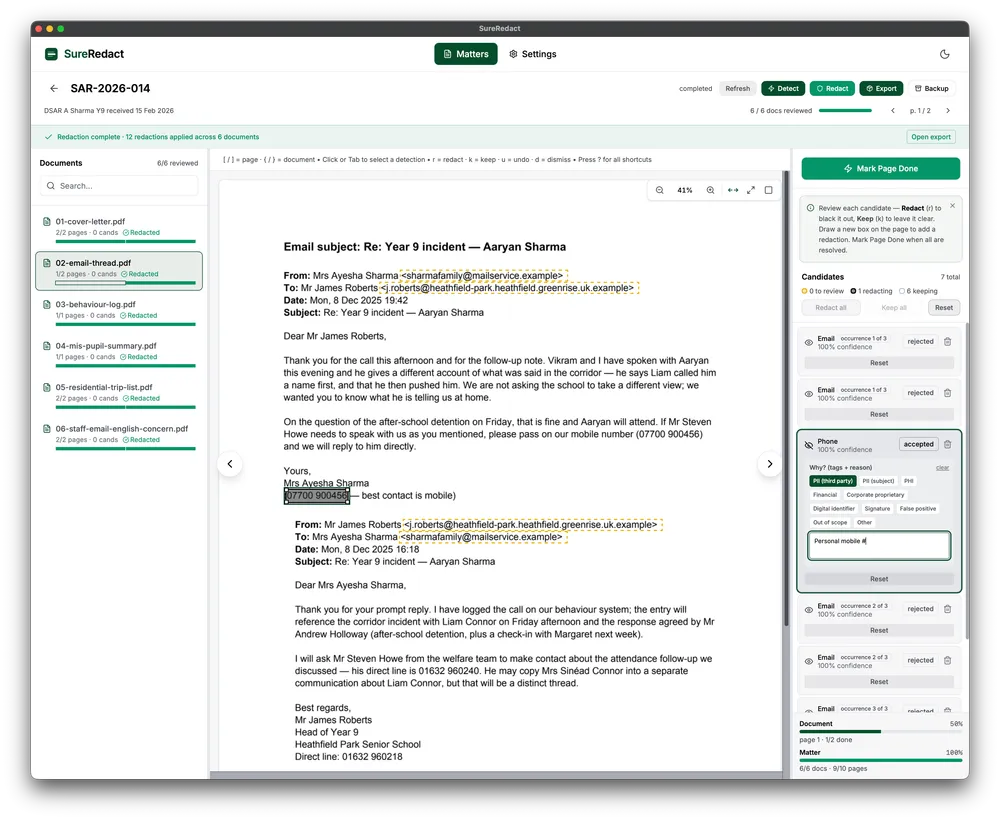Zoom in the document viewer
Screen dimensions: 1000x820
710,190
